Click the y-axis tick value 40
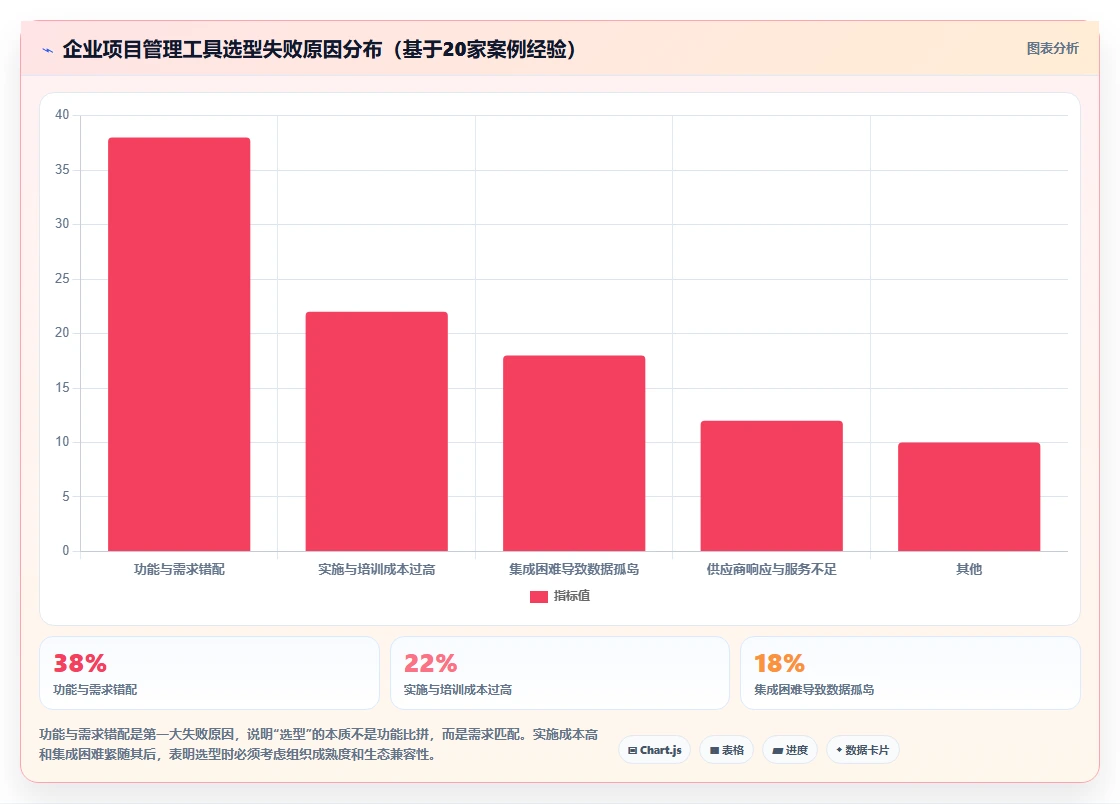The height and width of the screenshot is (804, 1120). [x=62, y=115]
